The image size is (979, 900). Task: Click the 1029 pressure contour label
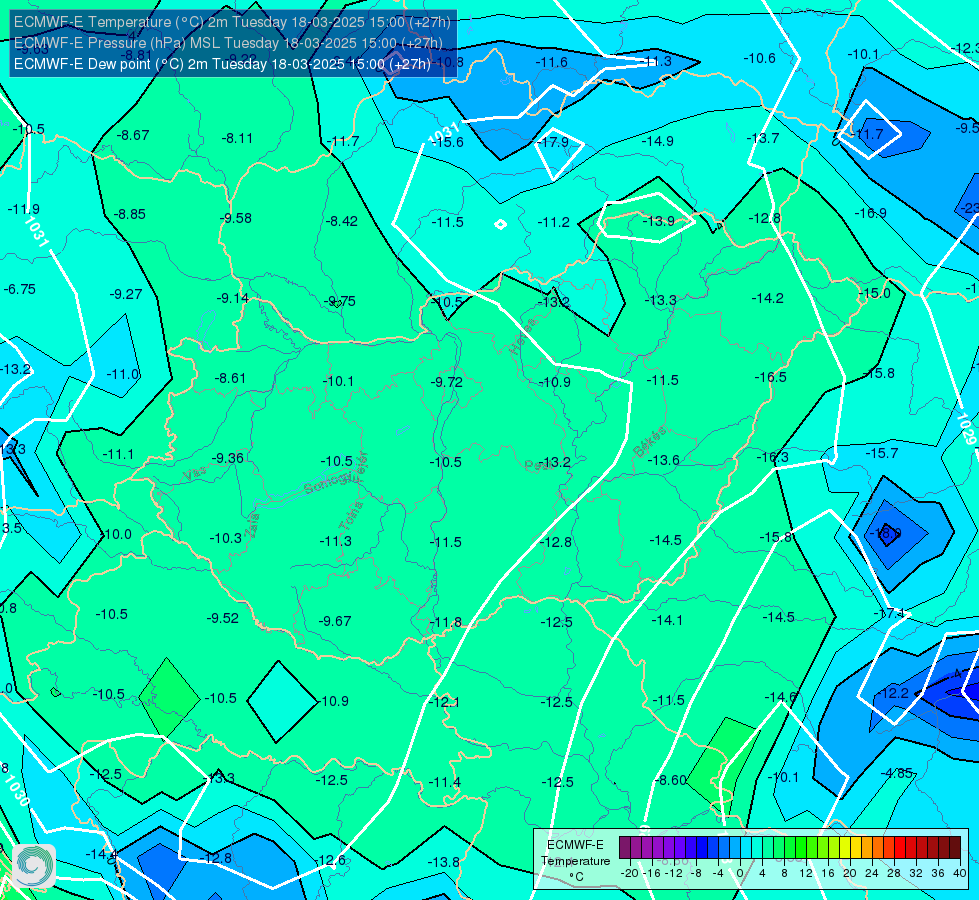point(965,429)
